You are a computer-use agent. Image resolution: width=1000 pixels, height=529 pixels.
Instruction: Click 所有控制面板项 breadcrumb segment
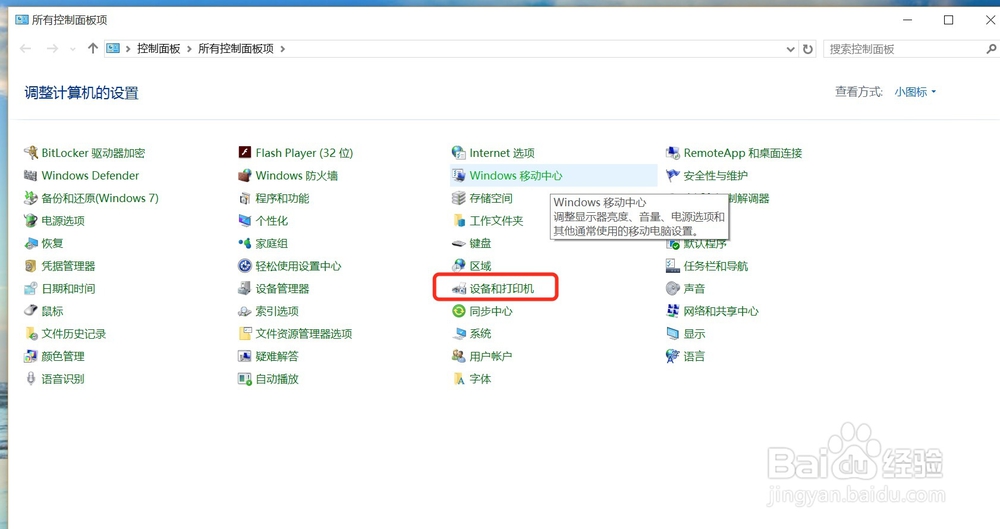[236, 48]
